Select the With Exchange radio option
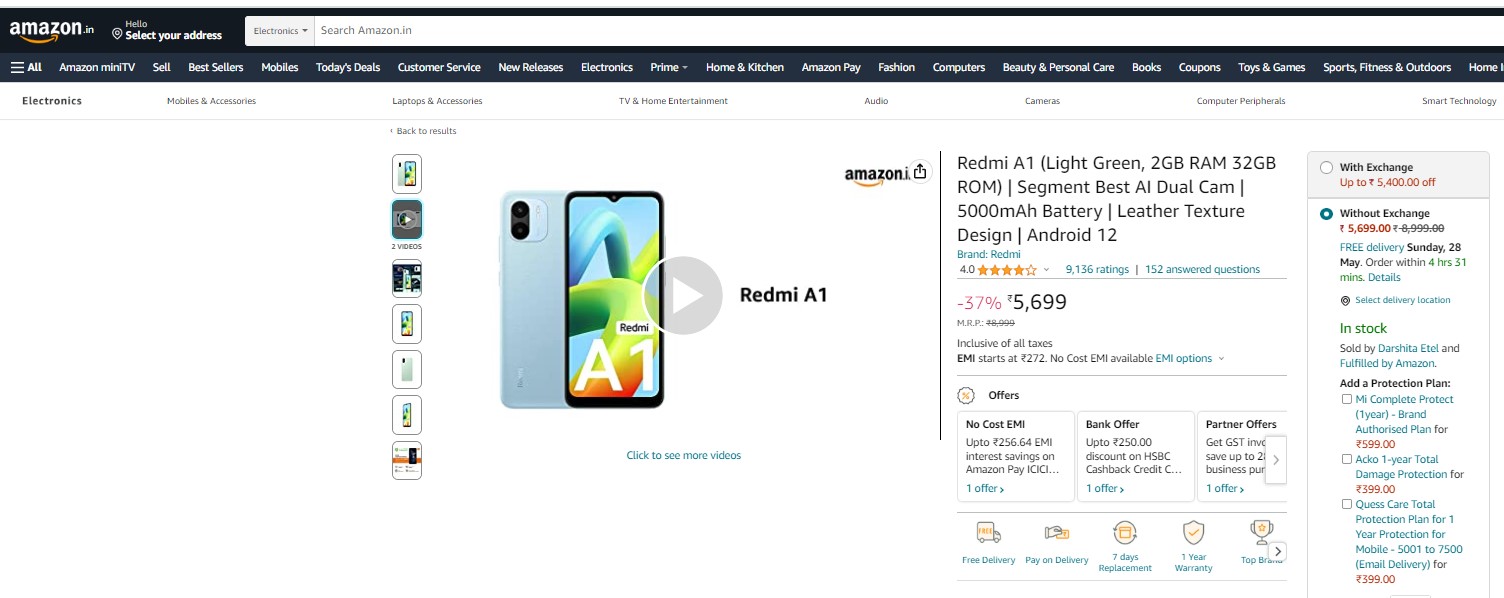 [x=1326, y=168]
